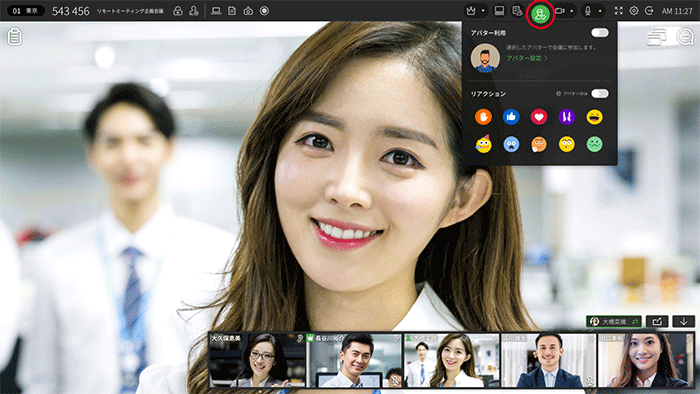Viewport: 700px width, 394px height.
Task: Click the AM 11:27 clock text
Action: [677, 11]
